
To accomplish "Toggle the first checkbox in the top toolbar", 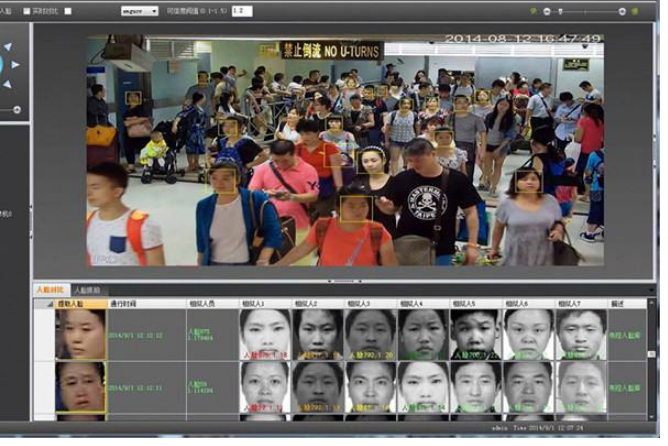I will click(x=26, y=11).
